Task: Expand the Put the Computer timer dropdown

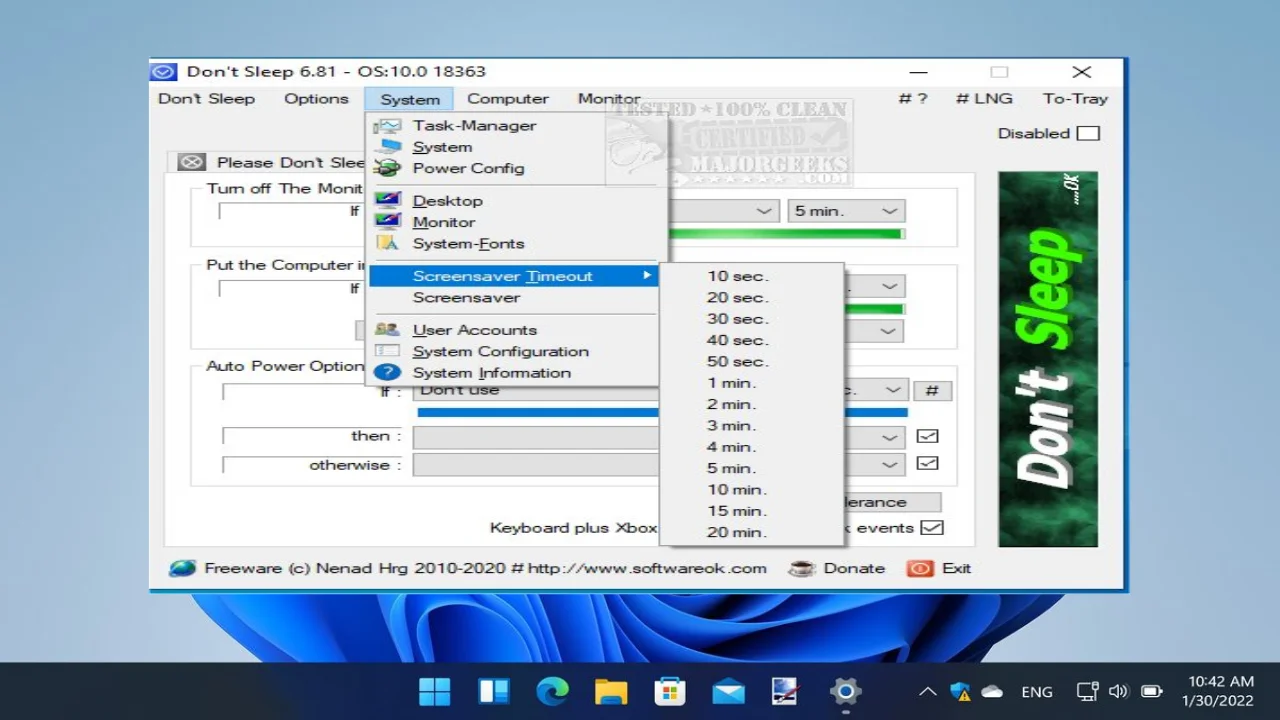Action: point(888,287)
